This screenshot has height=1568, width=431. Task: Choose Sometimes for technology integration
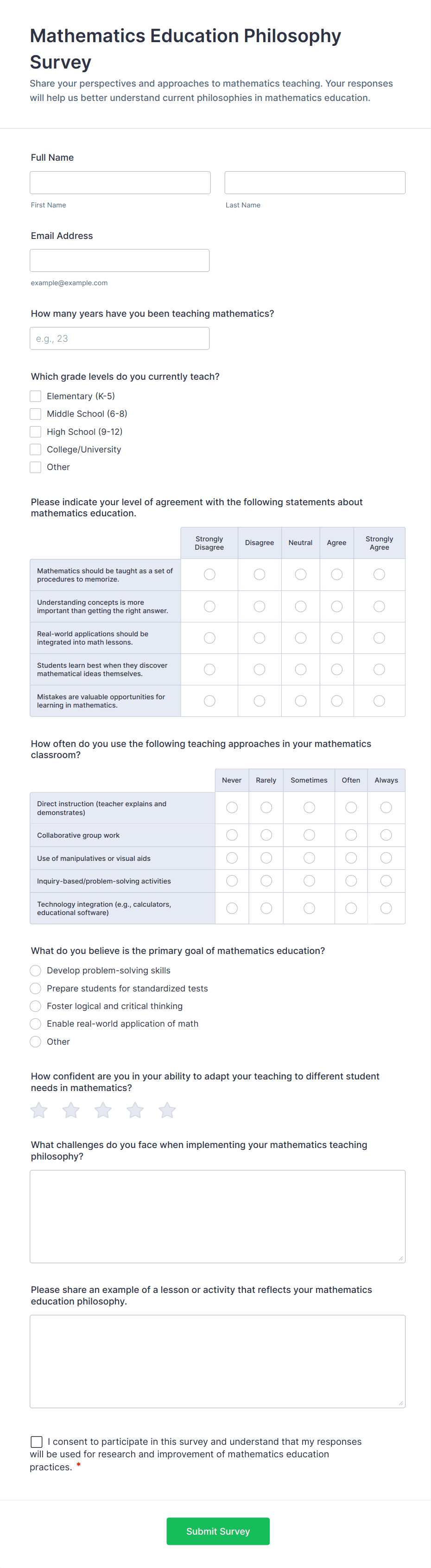point(309,908)
